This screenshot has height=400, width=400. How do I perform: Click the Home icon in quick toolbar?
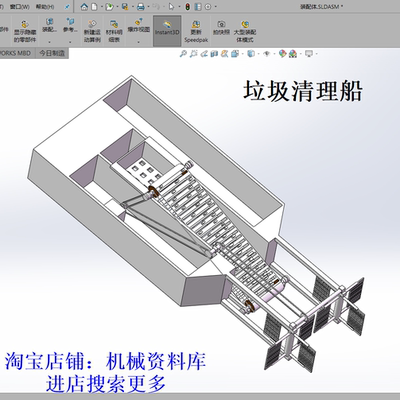85,6
